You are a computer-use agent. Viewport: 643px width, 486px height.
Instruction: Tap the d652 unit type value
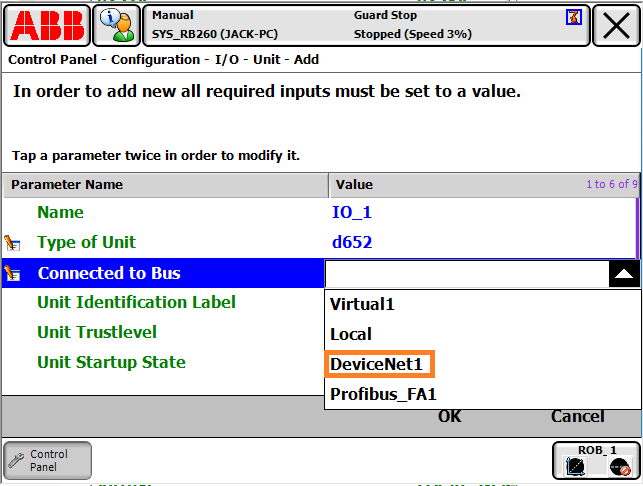pyautogui.click(x=351, y=242)
